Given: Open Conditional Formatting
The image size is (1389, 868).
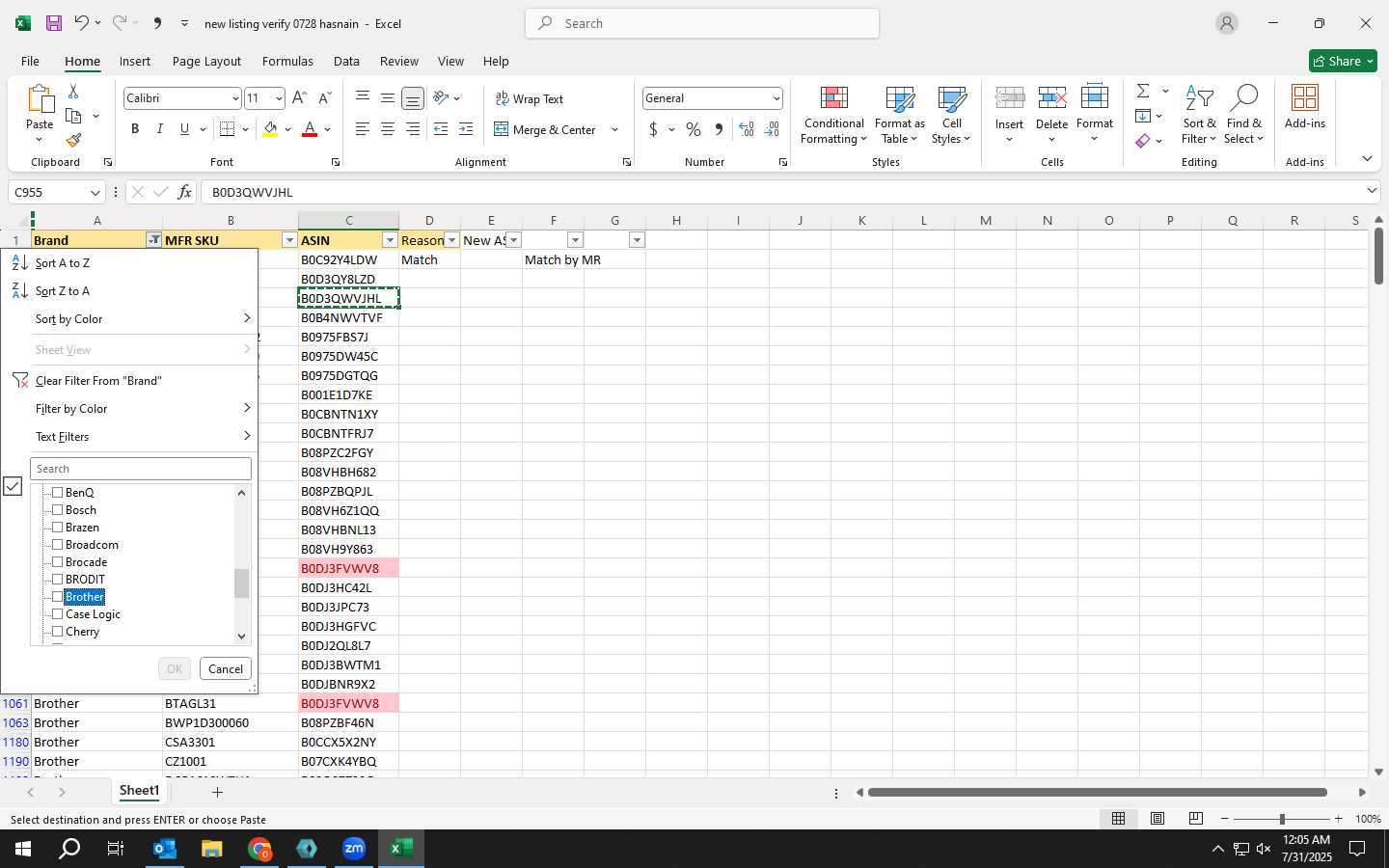Looking at the screenshot, I should click(834, 116).
